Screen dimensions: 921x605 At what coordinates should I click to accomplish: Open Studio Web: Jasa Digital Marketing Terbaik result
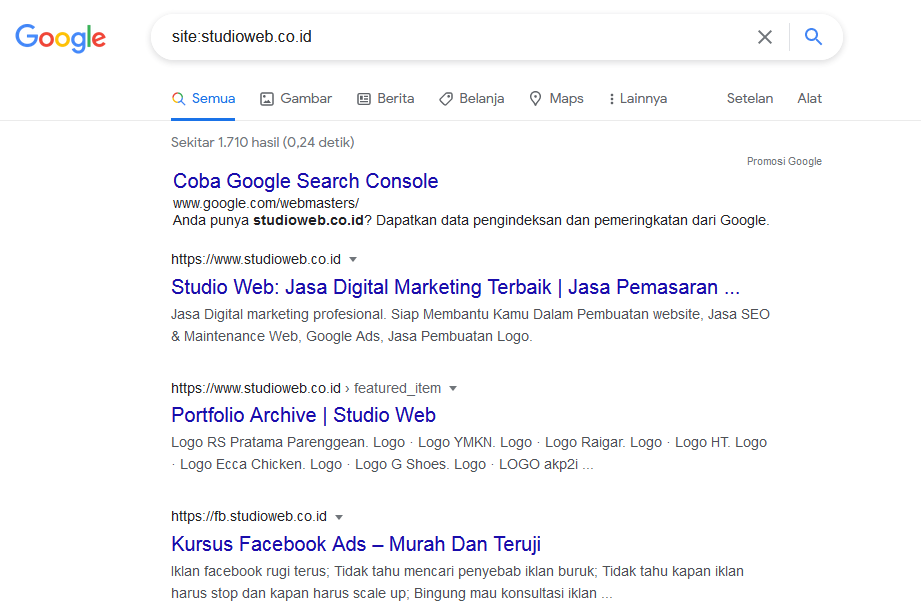(455, 287)
